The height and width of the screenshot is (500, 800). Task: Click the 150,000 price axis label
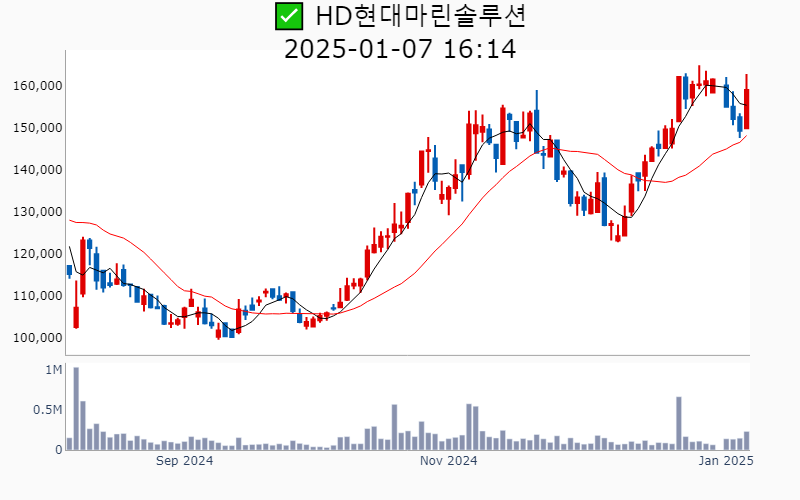[38, 128]
